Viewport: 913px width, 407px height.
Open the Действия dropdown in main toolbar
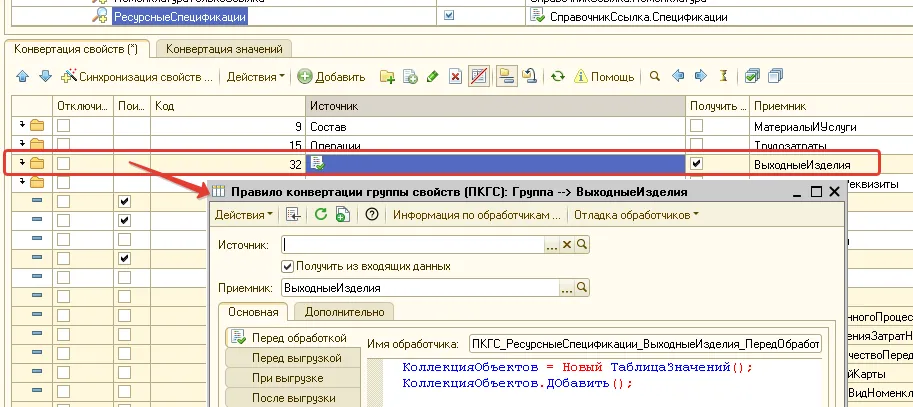(255, 76)
